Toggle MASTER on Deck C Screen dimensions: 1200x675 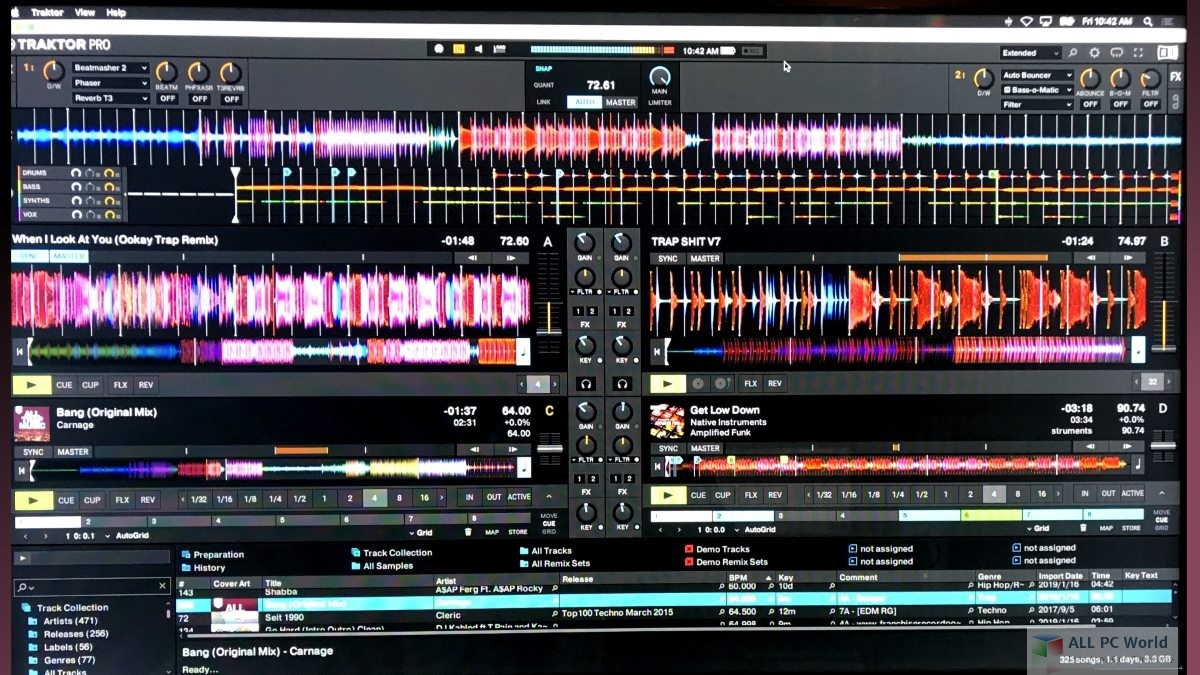click(72, 452)
